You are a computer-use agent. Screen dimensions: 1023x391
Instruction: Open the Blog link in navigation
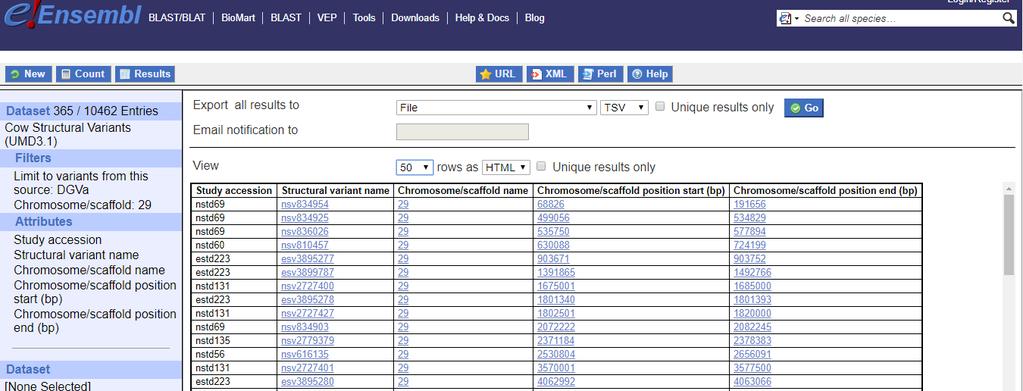tap(534, 18)
